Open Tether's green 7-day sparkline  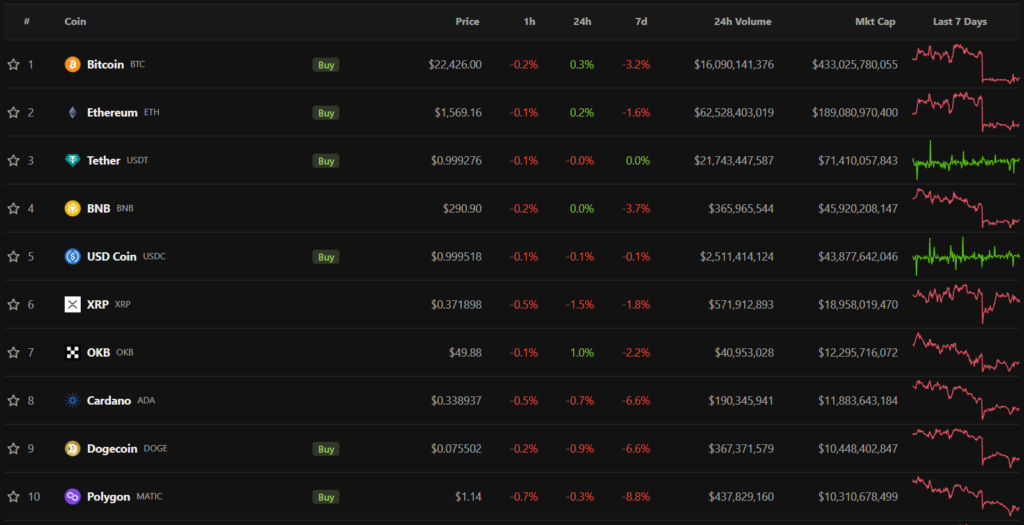point(966,160)
